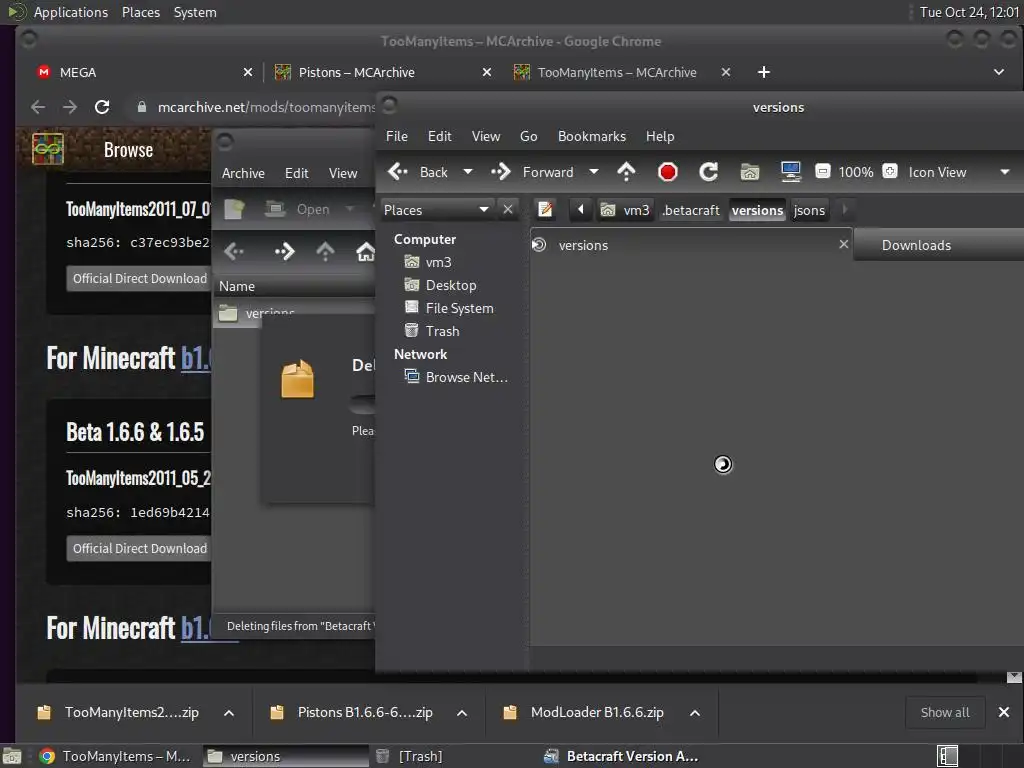
Task: Open the Help menu
Action: pyautogui.click(x=660, y=136)
